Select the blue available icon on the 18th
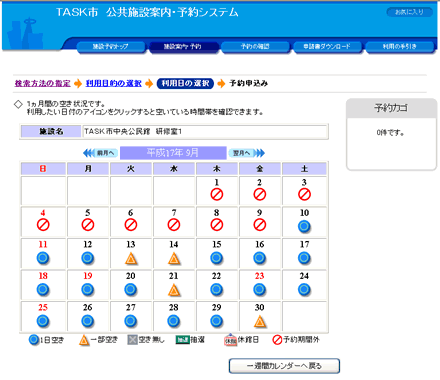 pyautogui.click(x=43, y=290)
